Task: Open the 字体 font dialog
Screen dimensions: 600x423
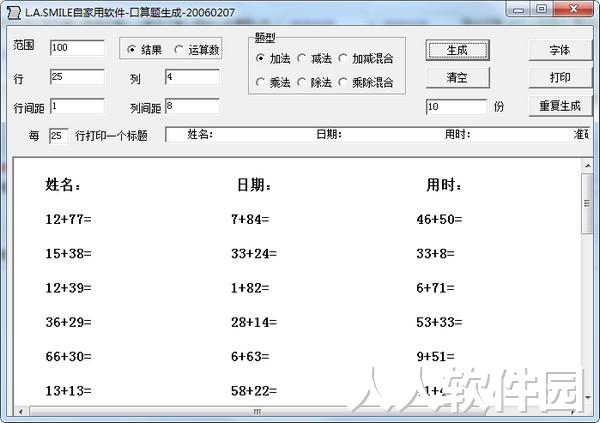Action: [560, 50]
